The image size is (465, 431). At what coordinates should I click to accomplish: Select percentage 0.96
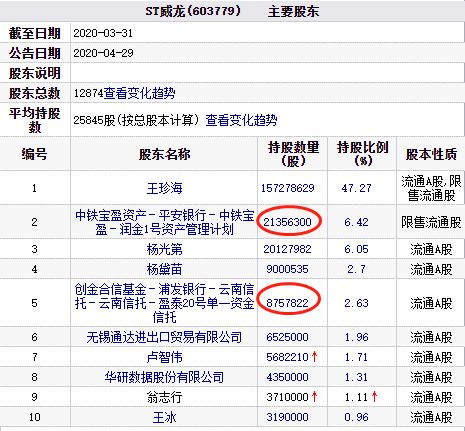(356, 417)
